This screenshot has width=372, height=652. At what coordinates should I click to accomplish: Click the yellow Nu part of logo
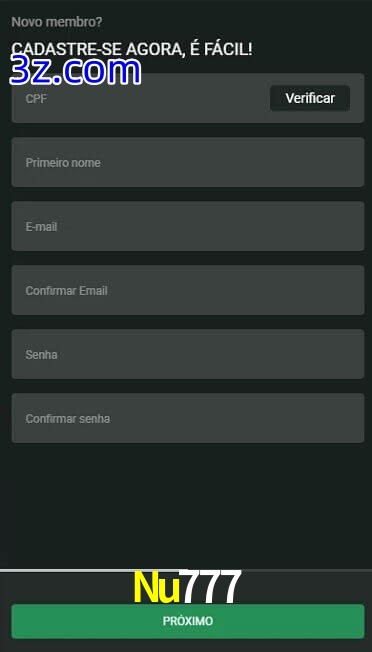[157, 587]
